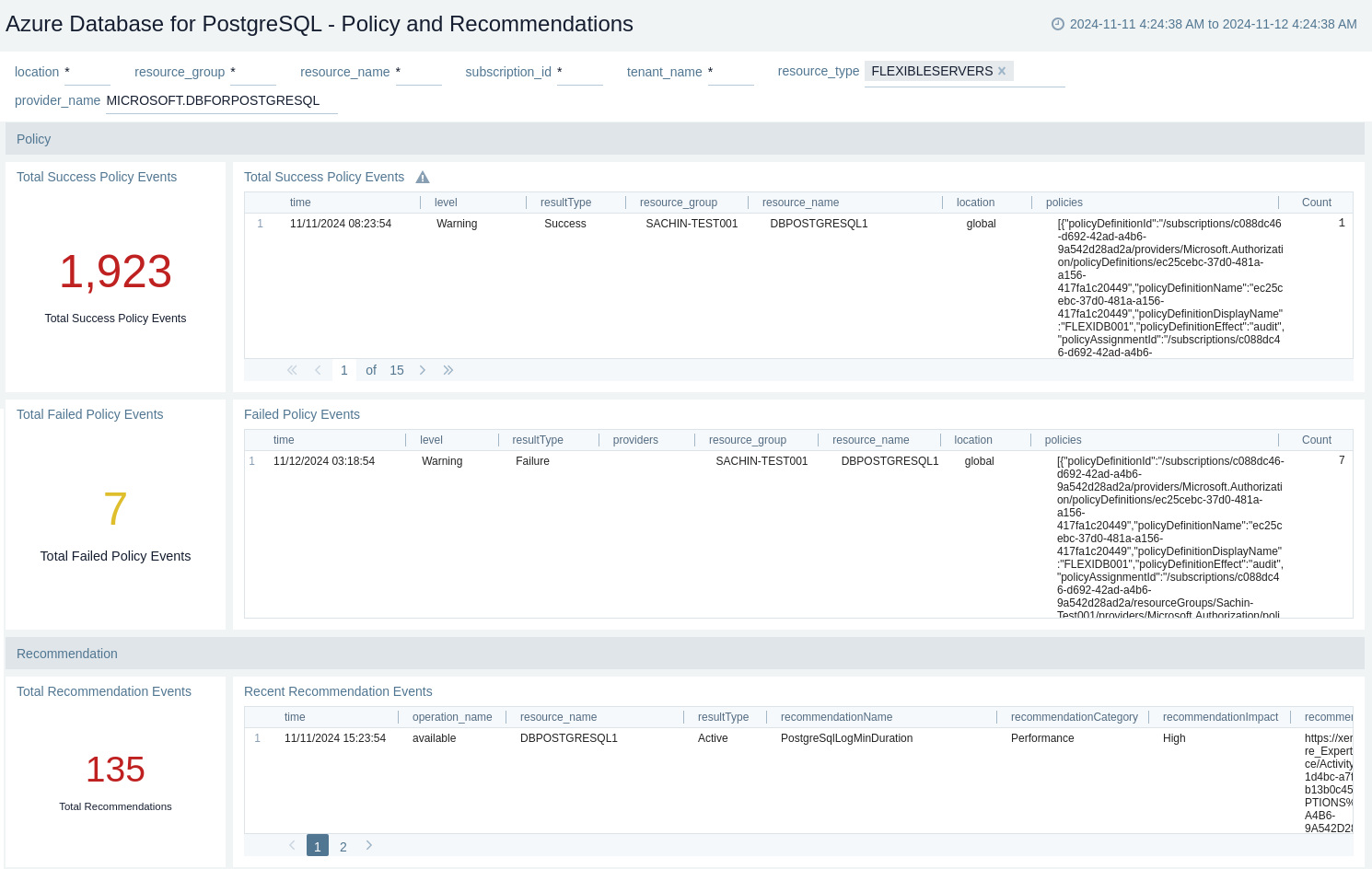Sort failed events by resultType column
The image size is (1372, 869).
coord(538,440)
